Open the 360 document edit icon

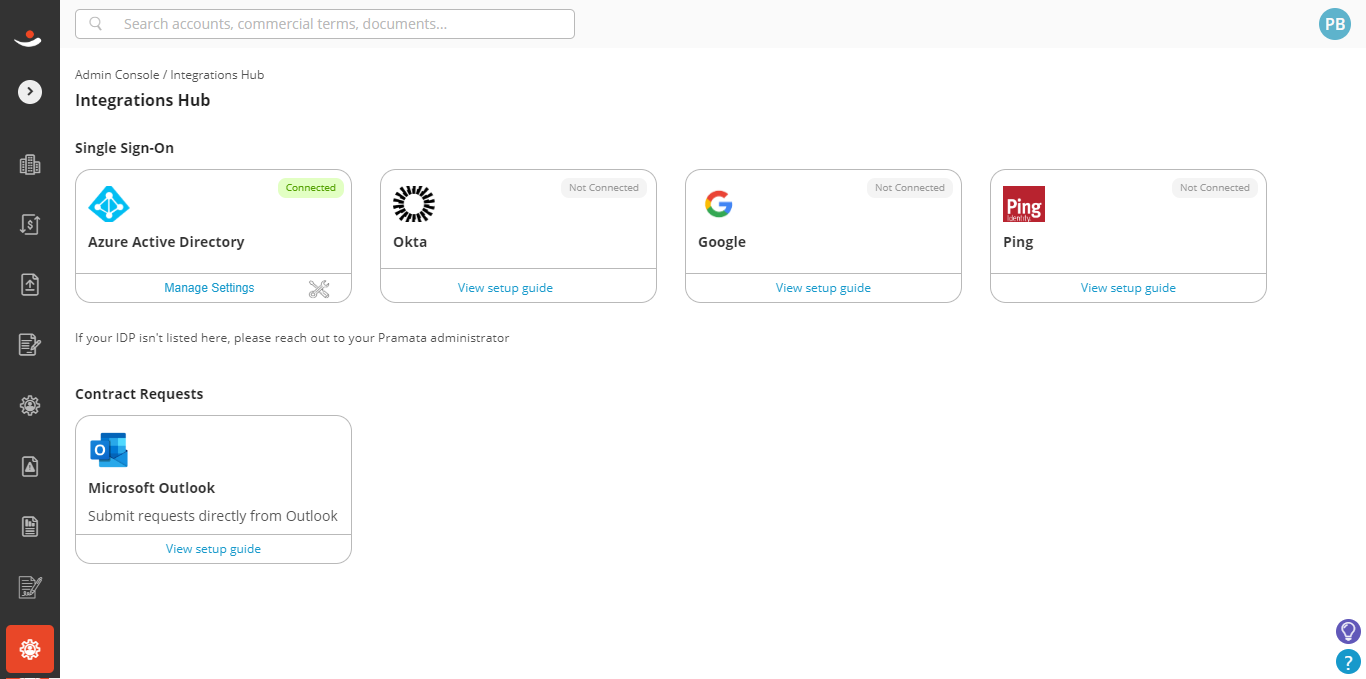pyautogui.click(x=30, y=587)
